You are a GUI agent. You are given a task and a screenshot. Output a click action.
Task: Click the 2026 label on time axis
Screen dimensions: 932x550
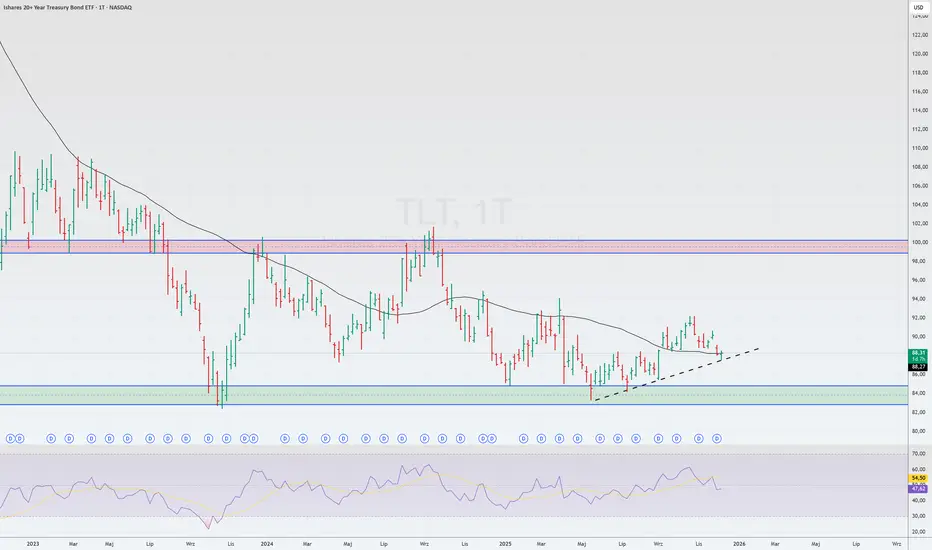(739, 543)
